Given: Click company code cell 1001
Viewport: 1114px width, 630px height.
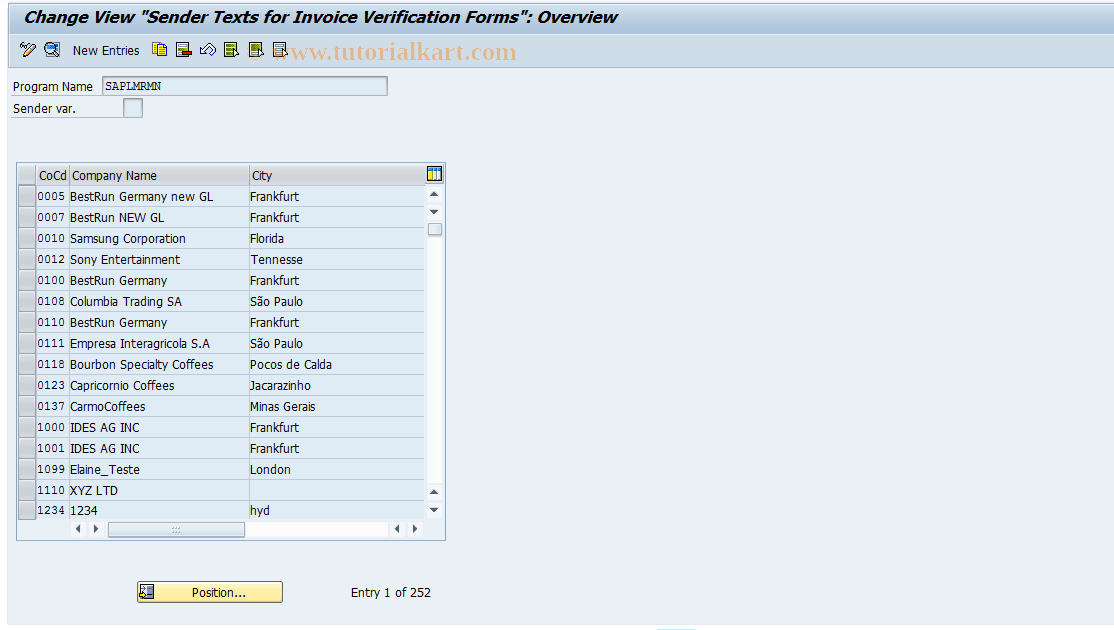Looking at the screenshot, I should pos(51,448).
